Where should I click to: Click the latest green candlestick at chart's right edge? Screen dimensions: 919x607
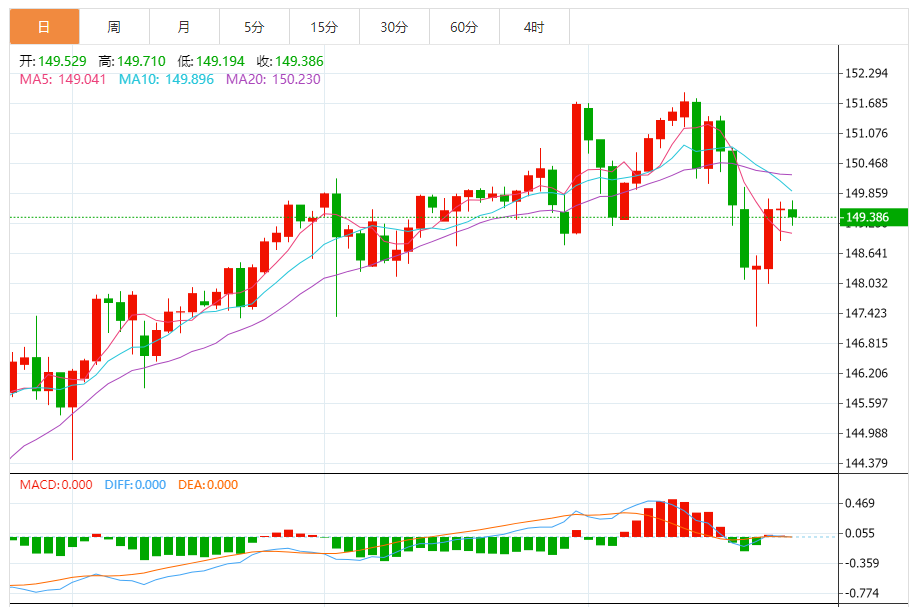pyautogui.click(x=792, y=213)
